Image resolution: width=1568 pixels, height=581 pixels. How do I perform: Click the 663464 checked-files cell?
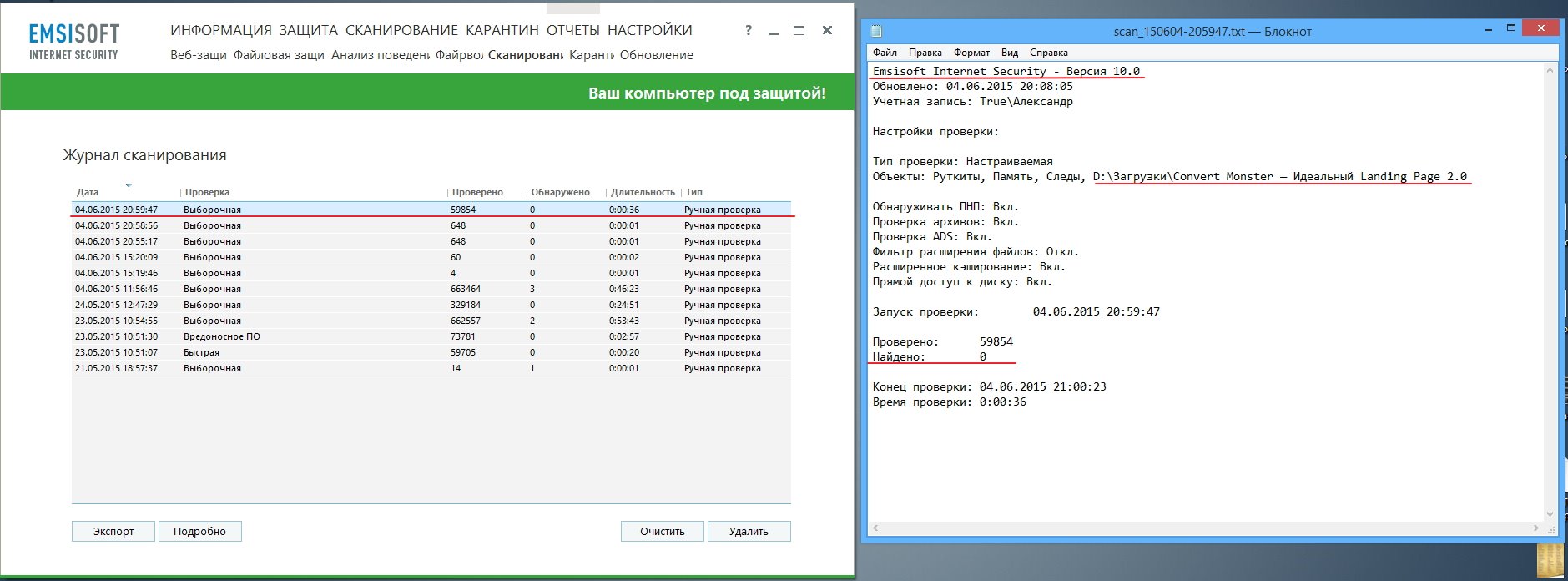point(466,289)
